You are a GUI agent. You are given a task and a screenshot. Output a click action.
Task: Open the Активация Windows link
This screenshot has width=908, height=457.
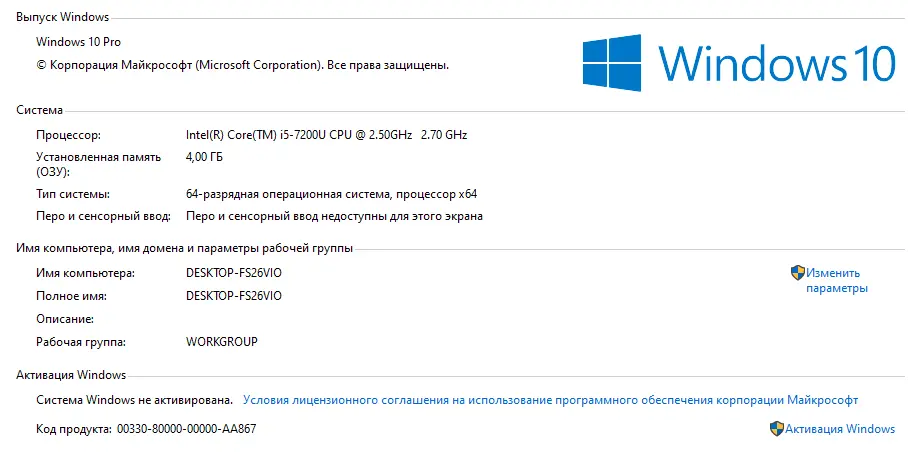[840, 429]
